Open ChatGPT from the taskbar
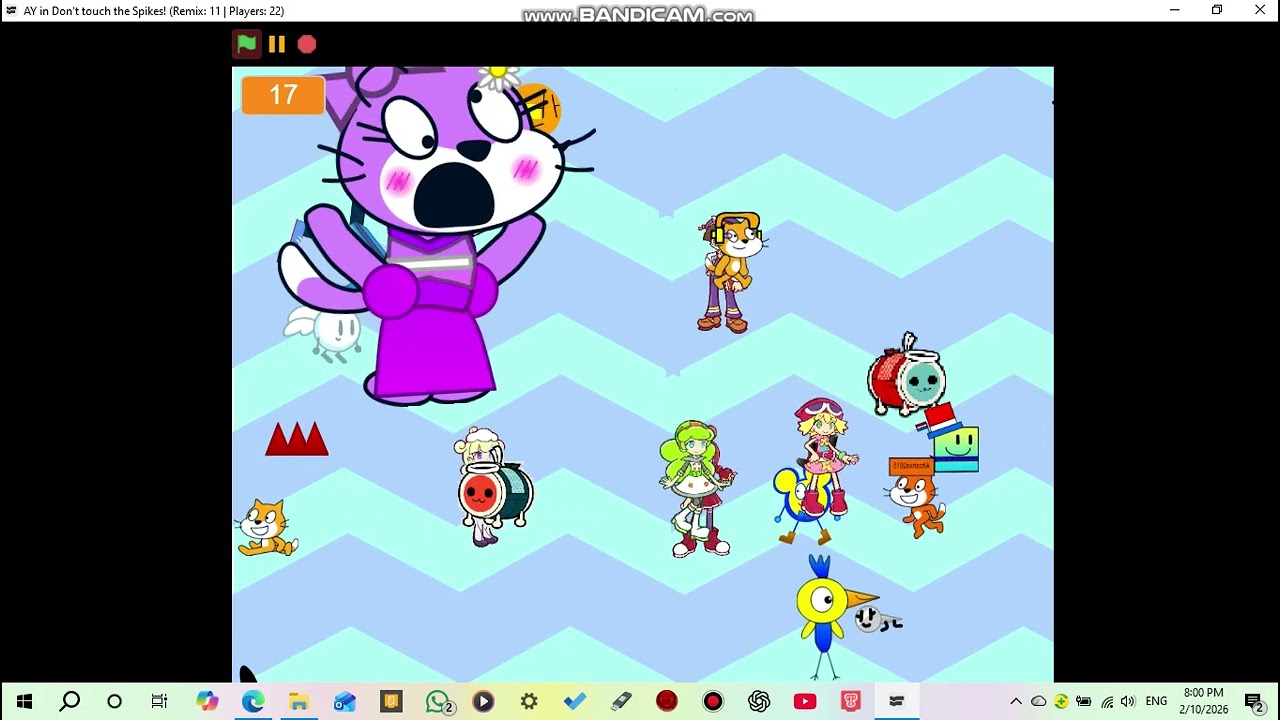The image size is (1280, 720). pyautogui.click(x=759, y=701)
